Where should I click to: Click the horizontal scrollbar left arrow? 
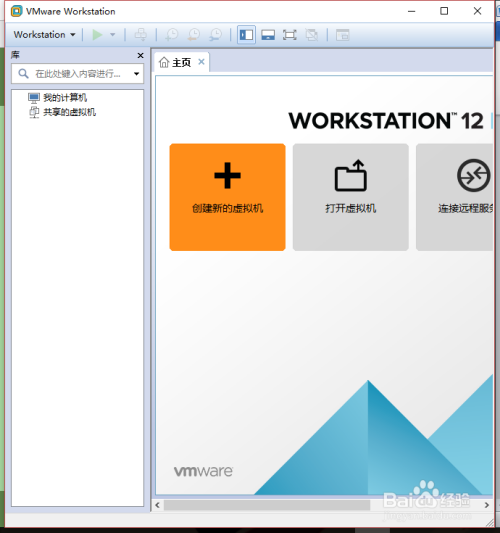[157, 505]
